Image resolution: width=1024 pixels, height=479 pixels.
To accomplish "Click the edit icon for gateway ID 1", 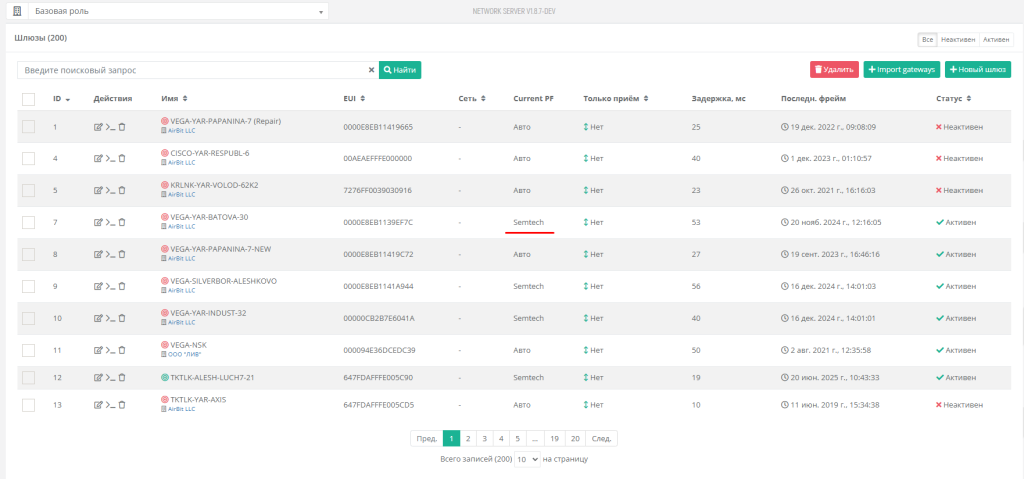I will 98,127.
